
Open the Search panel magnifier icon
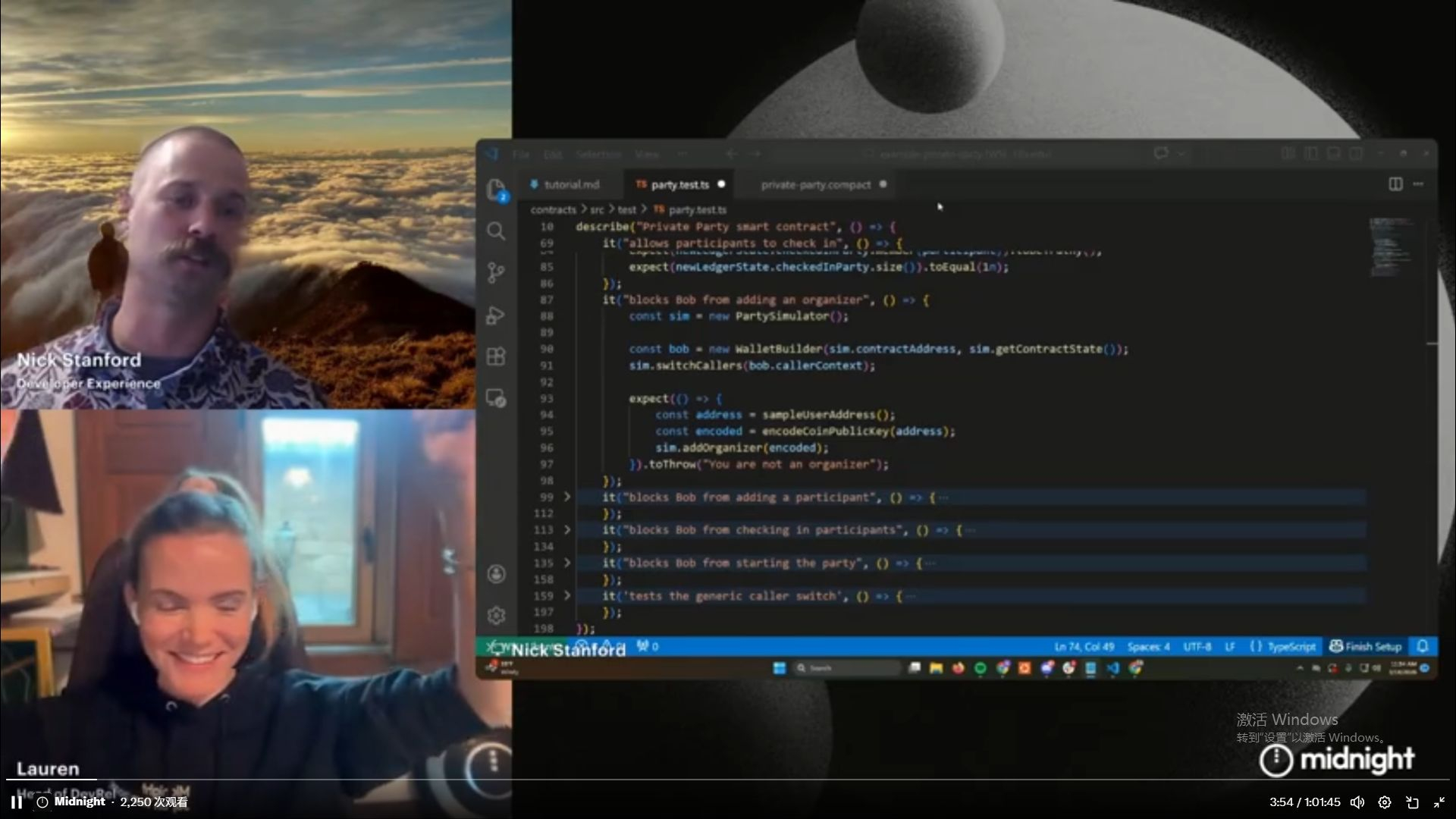[496, 231]
